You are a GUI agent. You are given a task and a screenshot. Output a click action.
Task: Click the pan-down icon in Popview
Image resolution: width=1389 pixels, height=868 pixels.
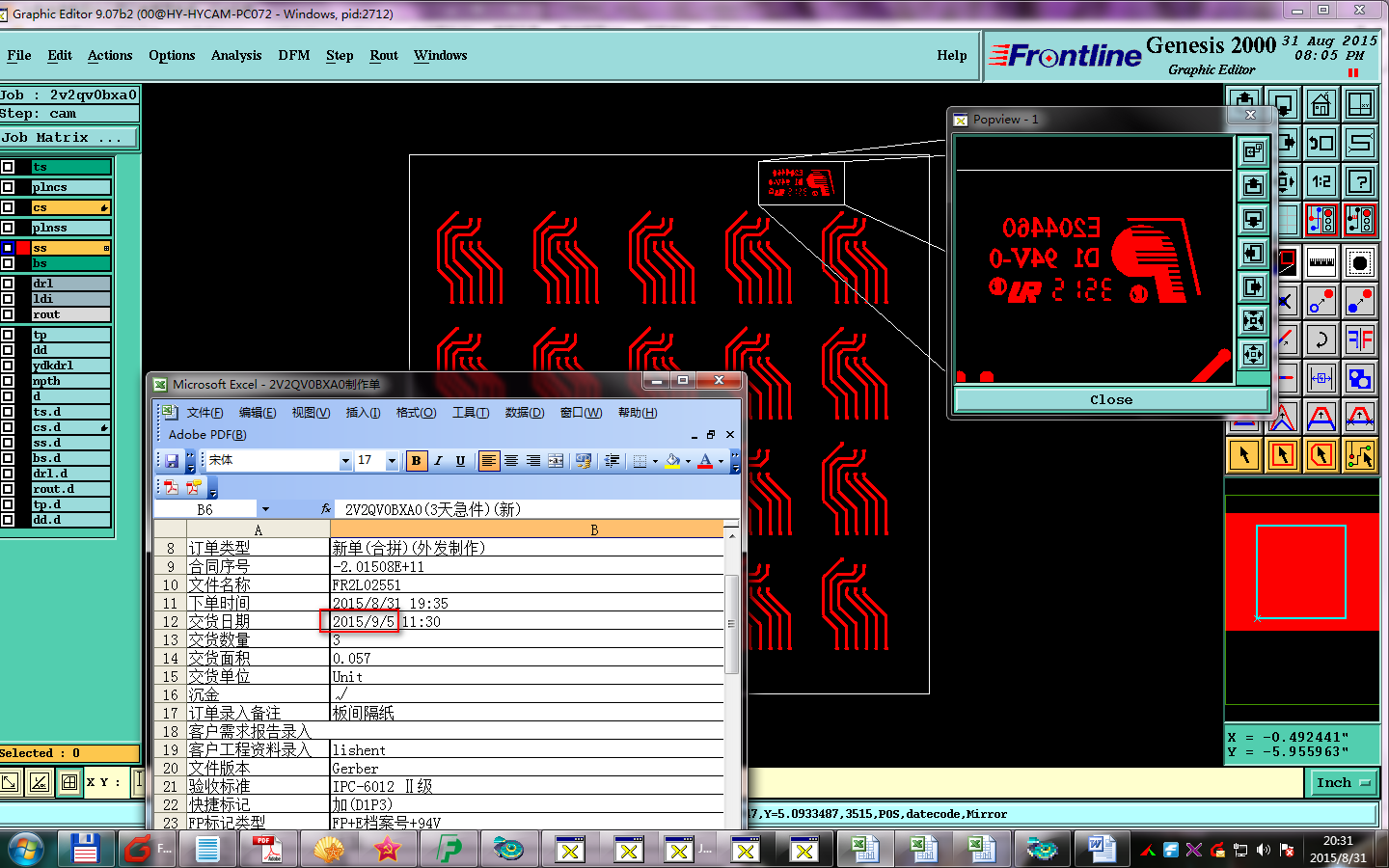[1253, 219]
